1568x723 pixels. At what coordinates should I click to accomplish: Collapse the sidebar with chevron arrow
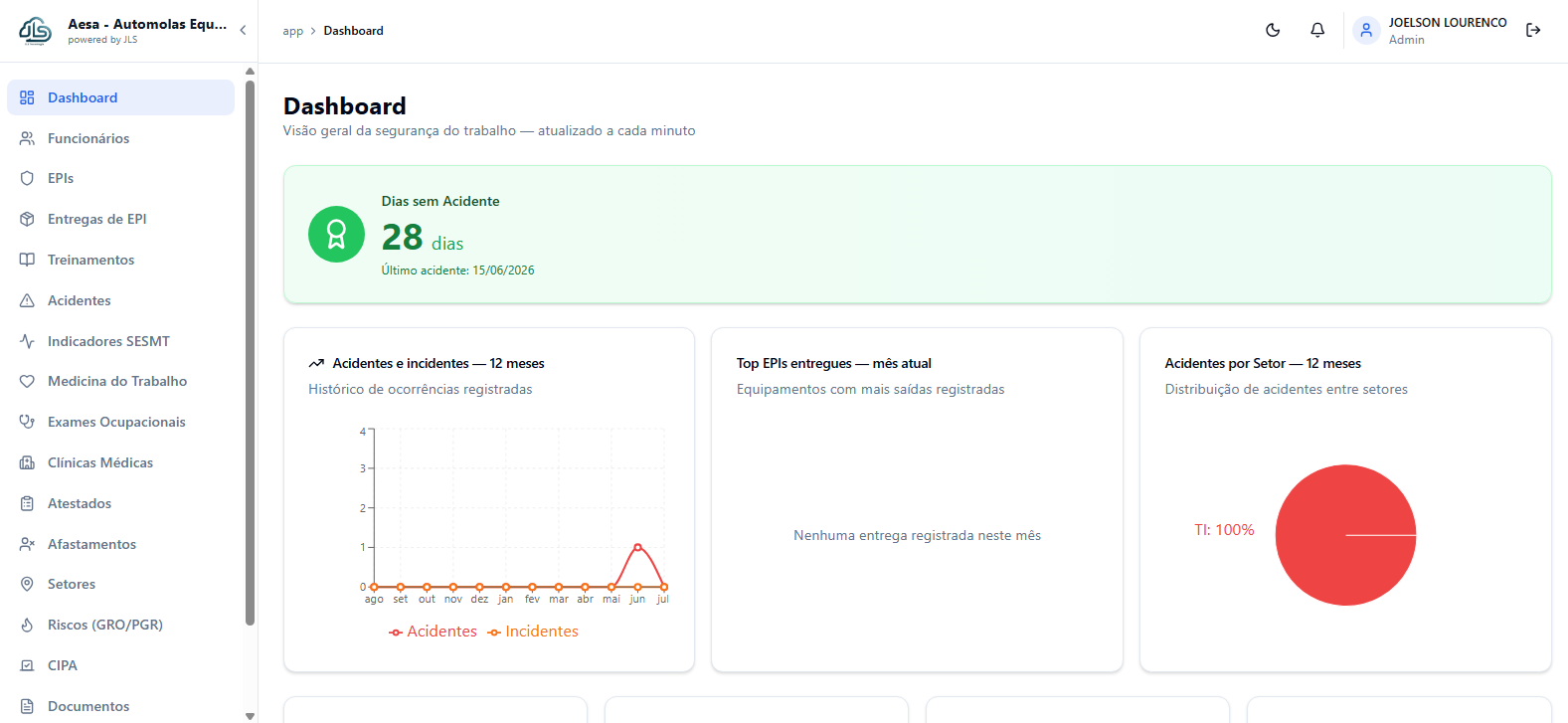pyautogui.click(x=243, y=30)
